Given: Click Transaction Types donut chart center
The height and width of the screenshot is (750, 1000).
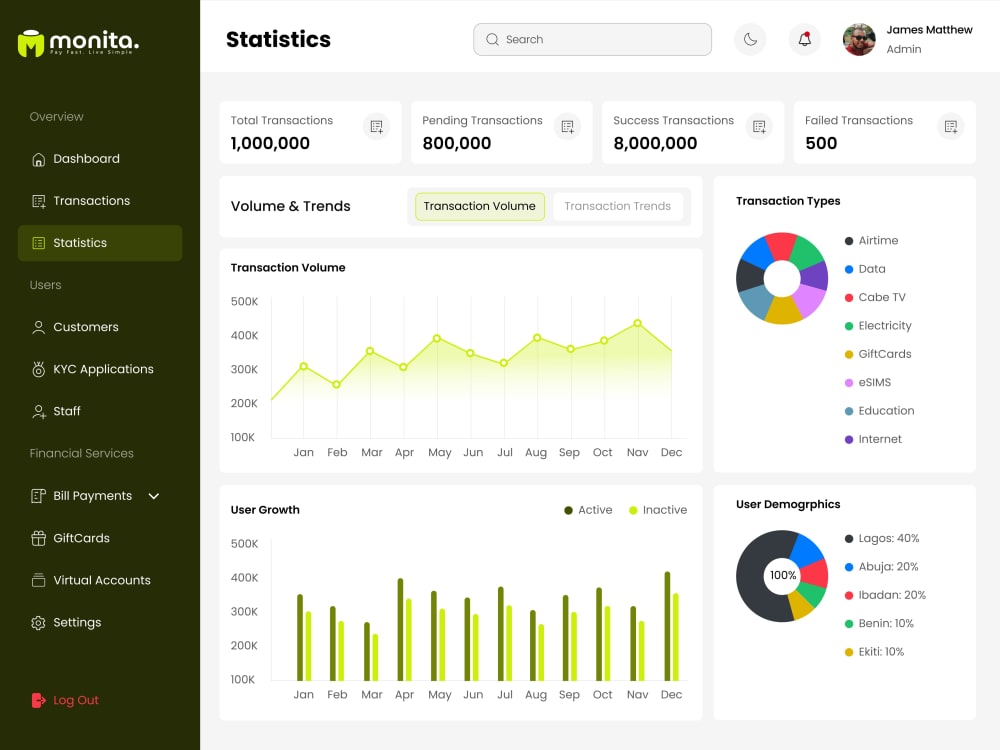Looking at the screenshot, I should point(782,278).
